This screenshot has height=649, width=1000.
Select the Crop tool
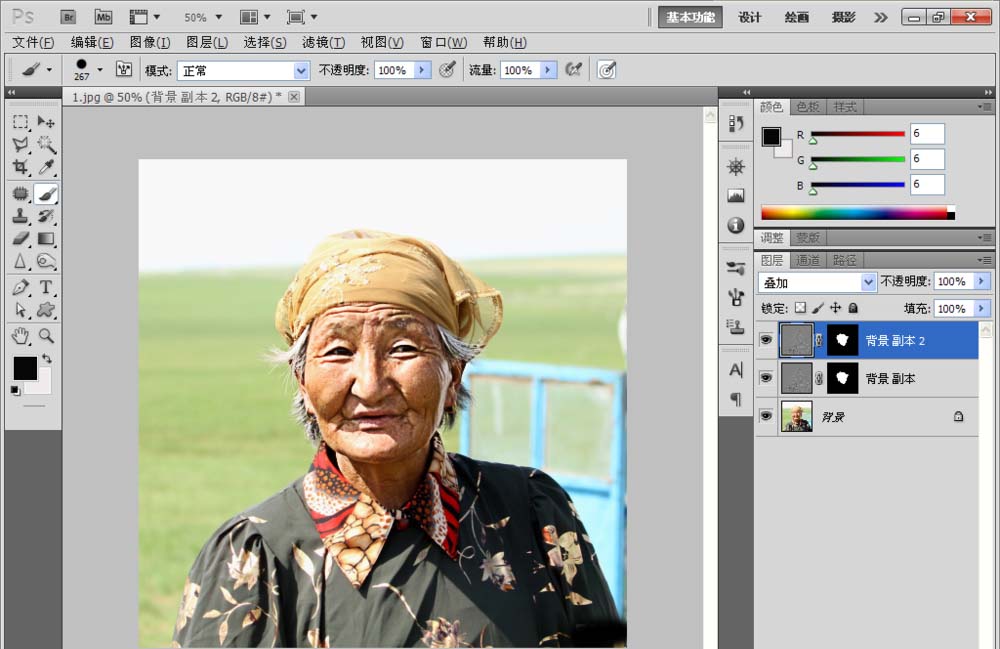[x=20, y=168]
